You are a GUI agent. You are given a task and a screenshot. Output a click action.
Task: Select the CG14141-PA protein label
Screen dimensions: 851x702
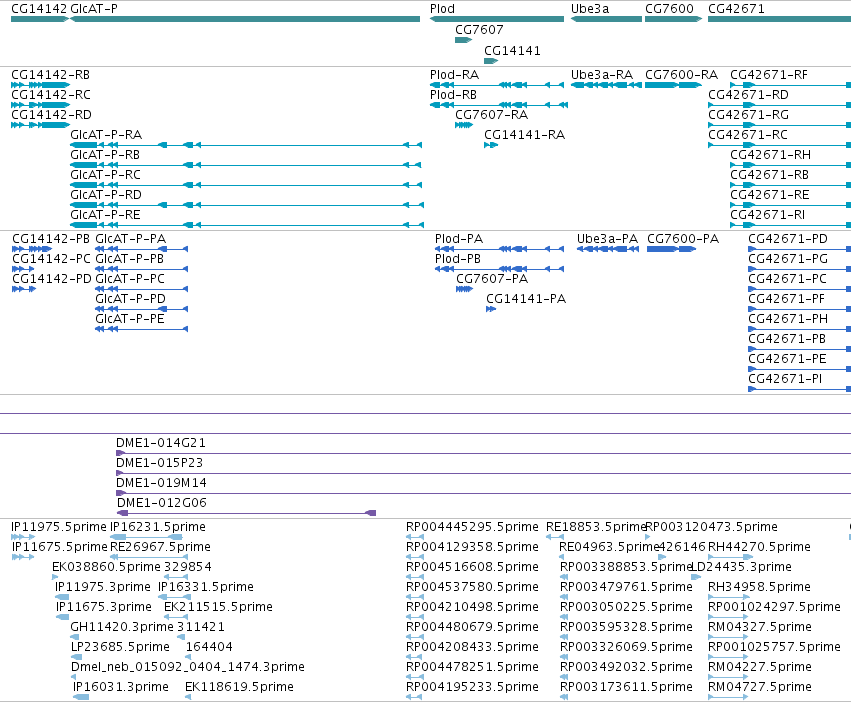point(526,299)
